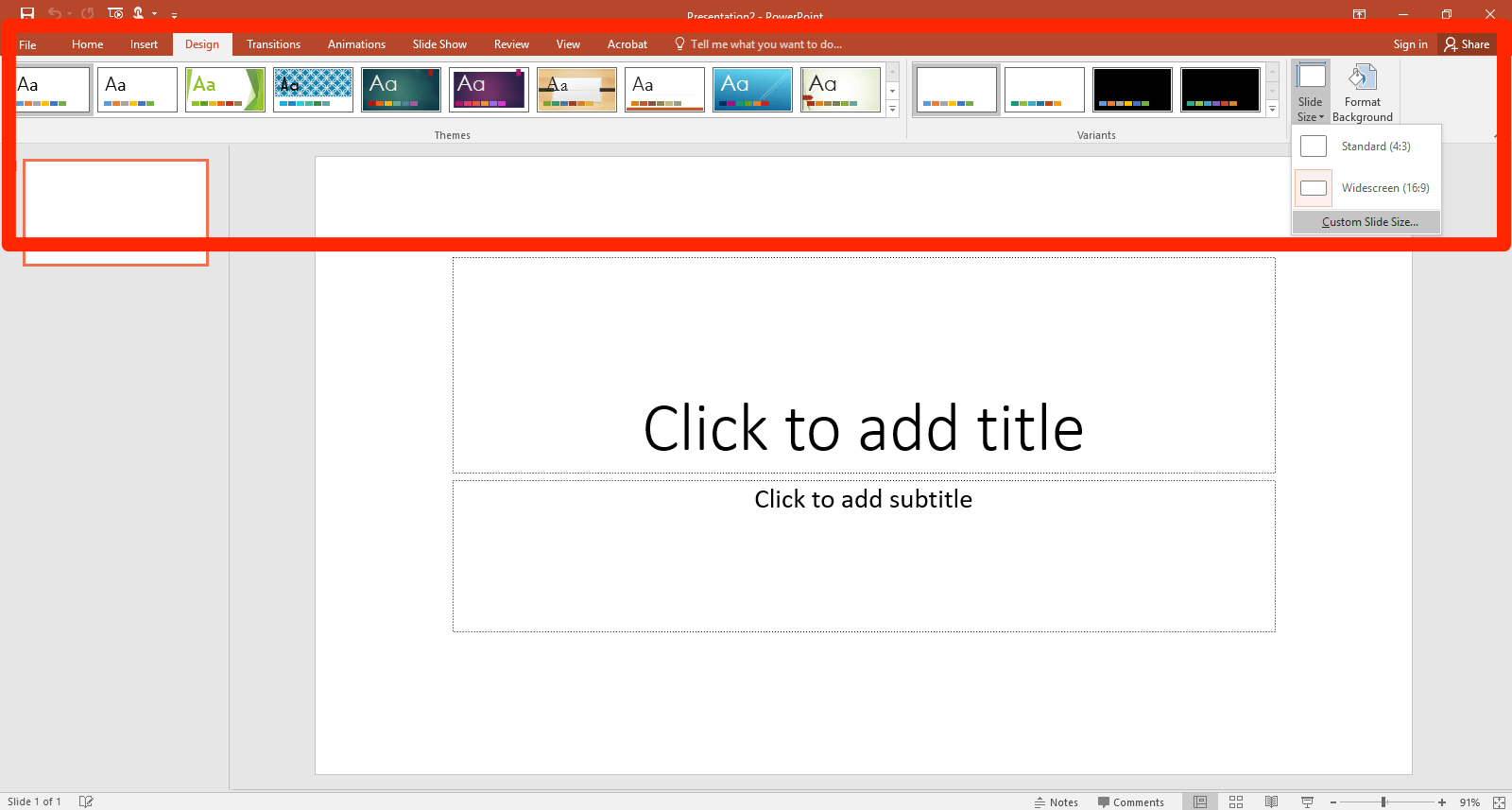The height and width of the screenshot is (810, 1512).
Task: Click zoom in plus button
Action: [1442, 802]
